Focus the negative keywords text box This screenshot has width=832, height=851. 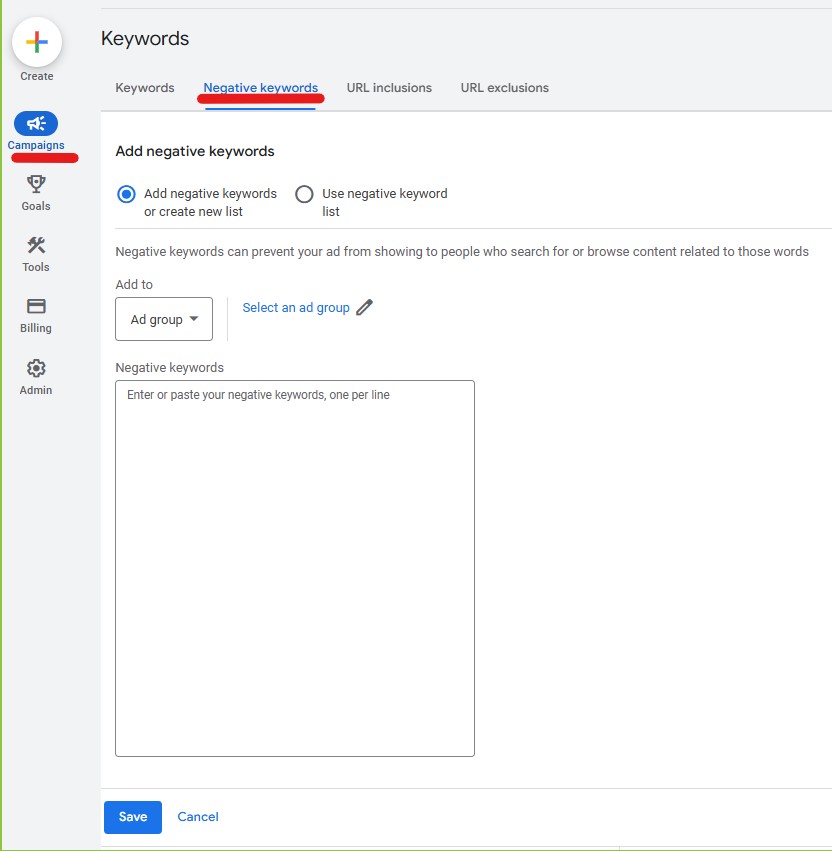(294, 568)
